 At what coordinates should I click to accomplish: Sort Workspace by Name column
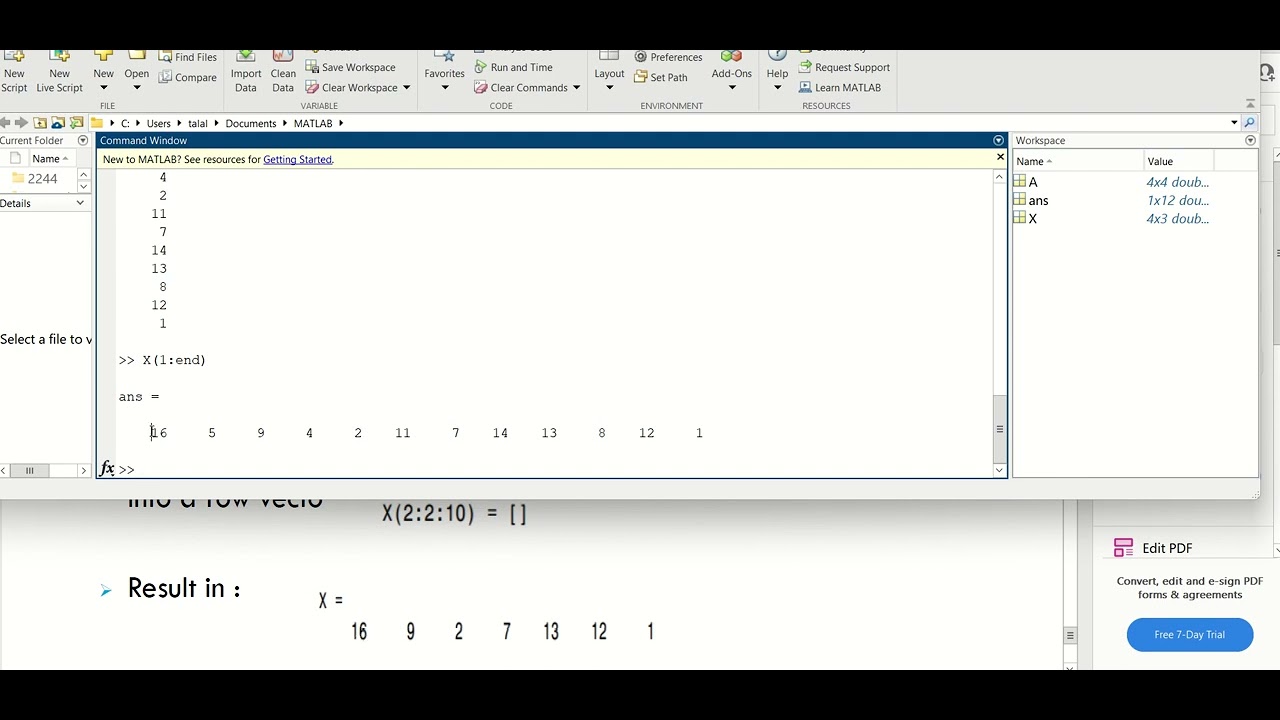point(1078,161)
